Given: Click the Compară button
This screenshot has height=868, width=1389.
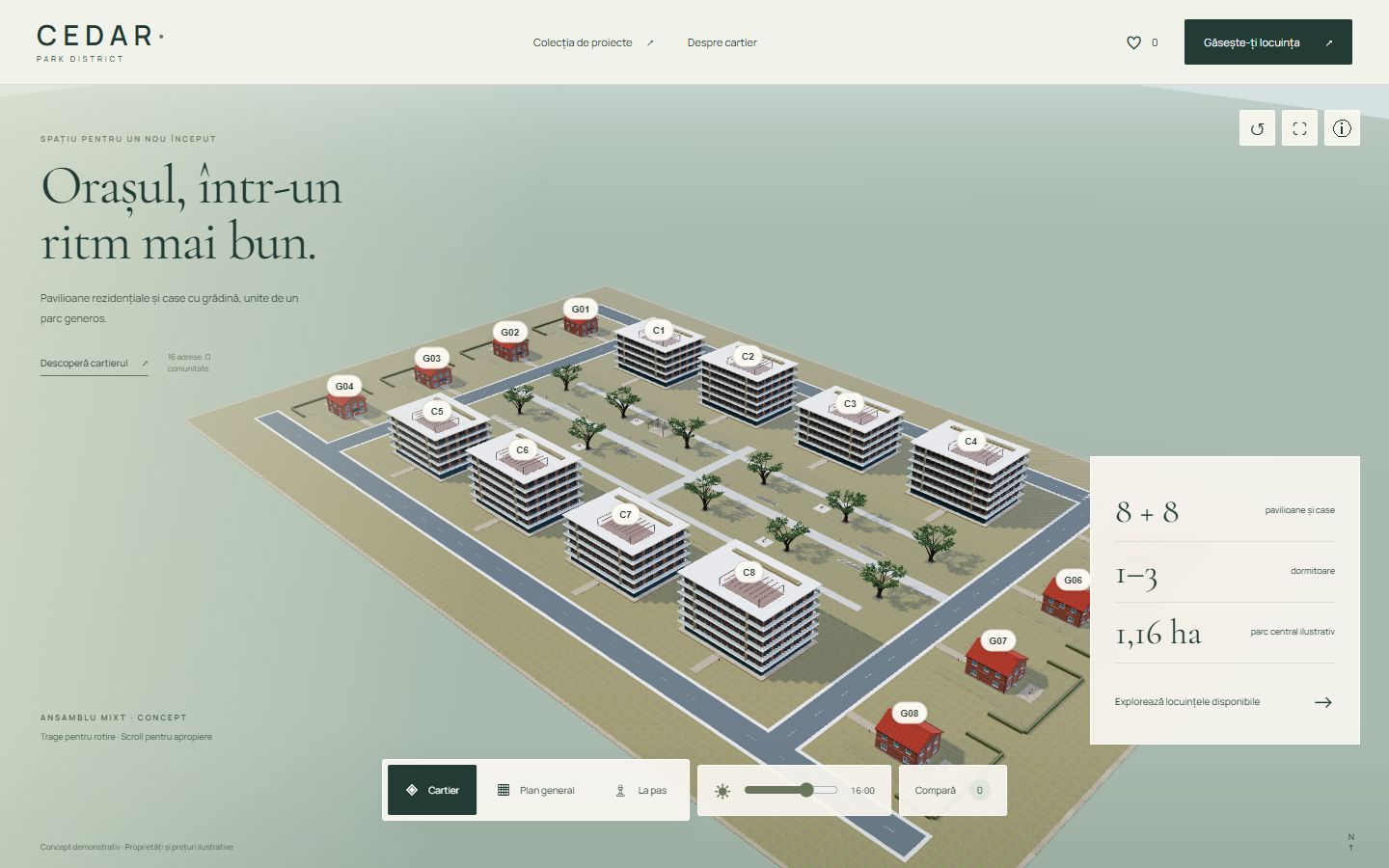Looking at the screenshot, I should pyautogui.click(x=953, y=790).
